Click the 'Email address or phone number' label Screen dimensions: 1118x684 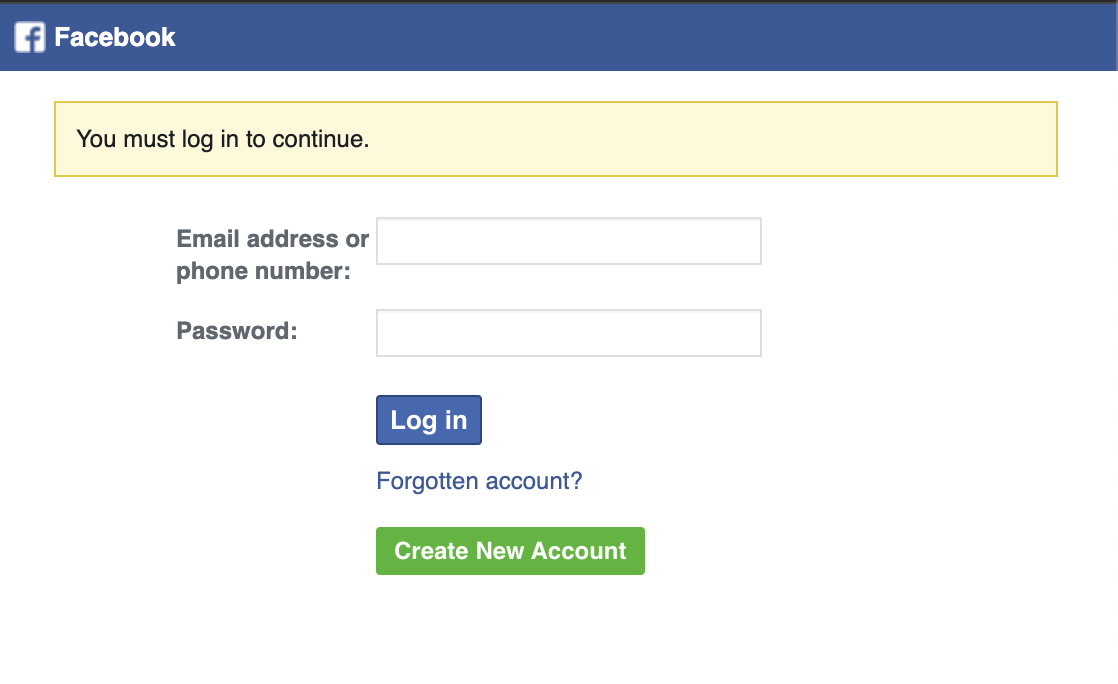pyautogui.click(x=272, y=254)
